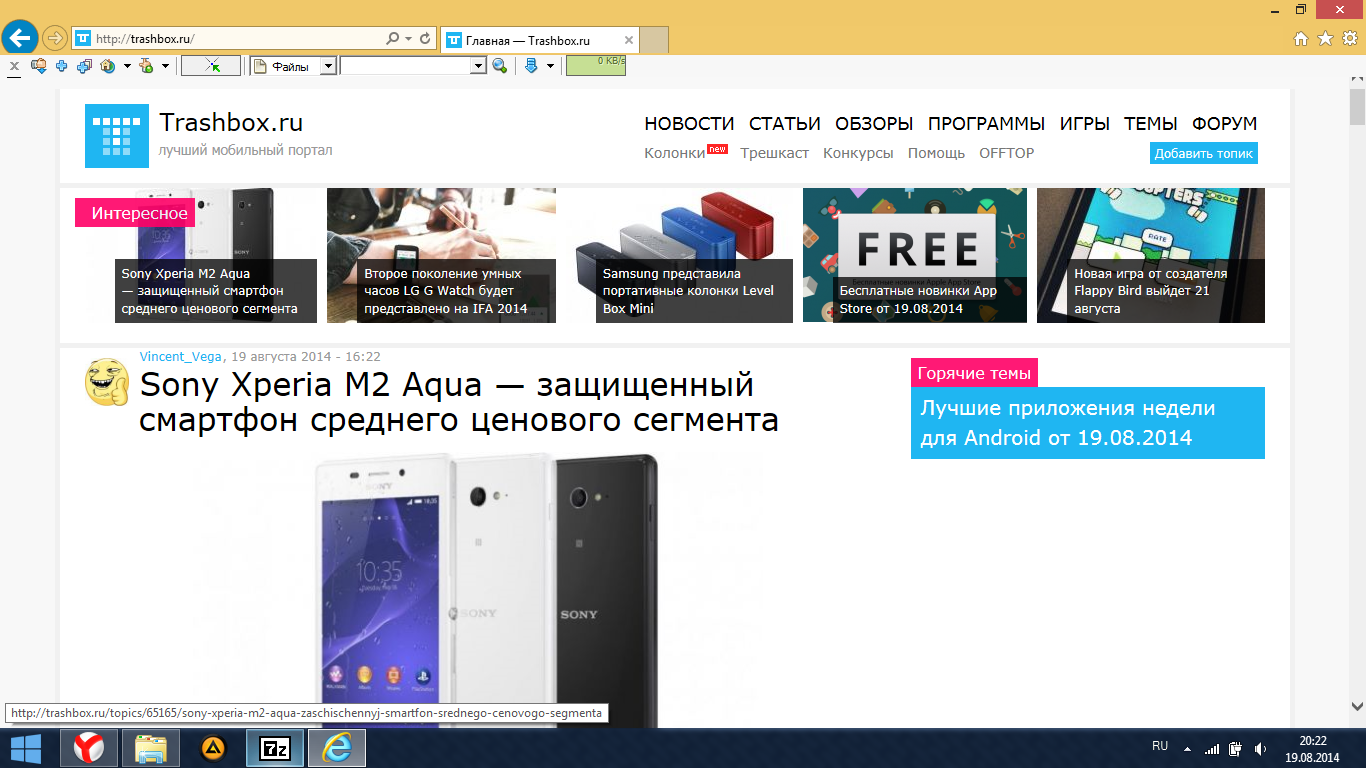This screenshot has width=1366, height=768.
Task: Click the trollface avatar of Vincent_Vega
Action: point(107,381)
